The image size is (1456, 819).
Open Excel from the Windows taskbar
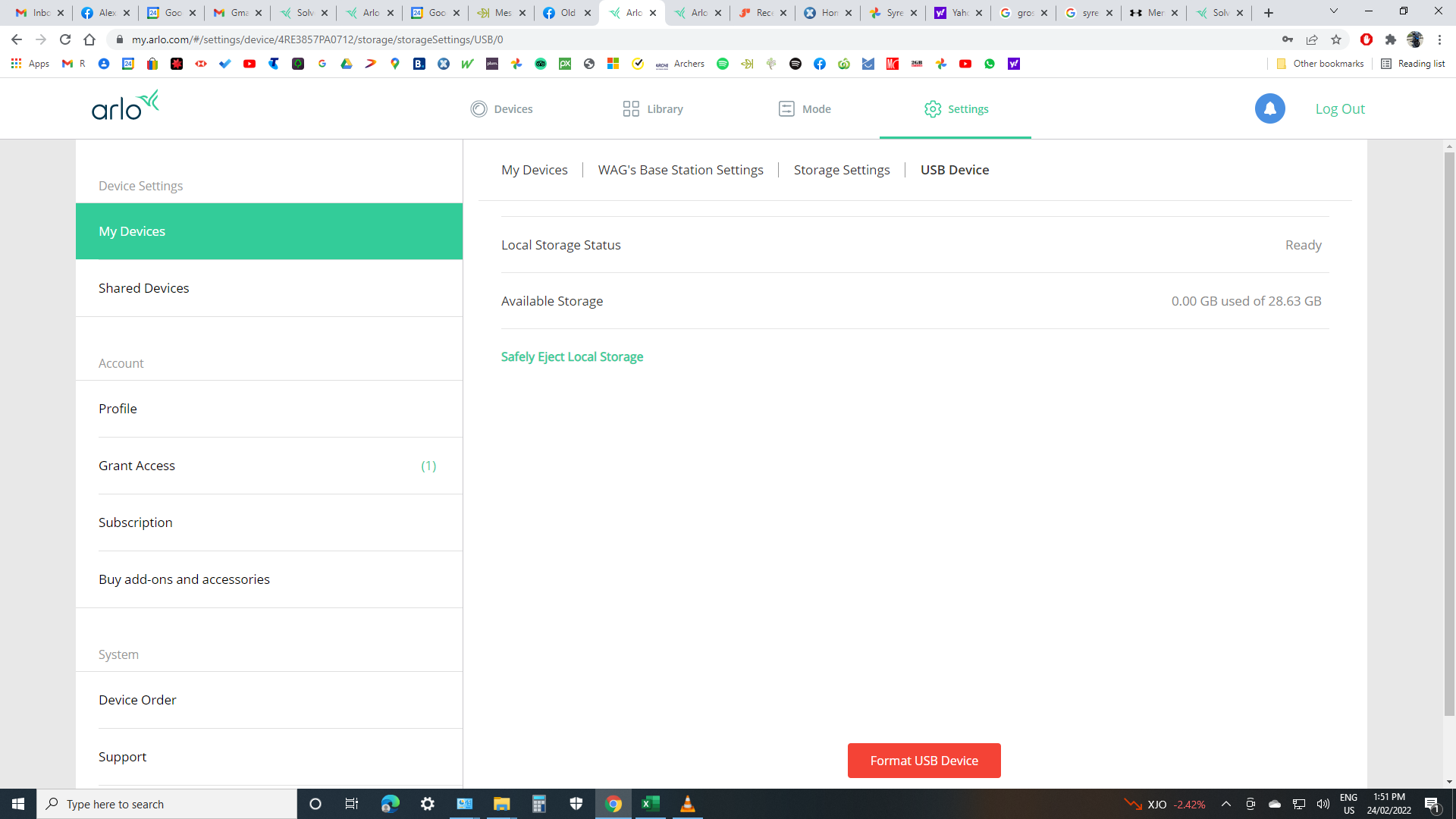pyautogui.click(x=650, y=804)
